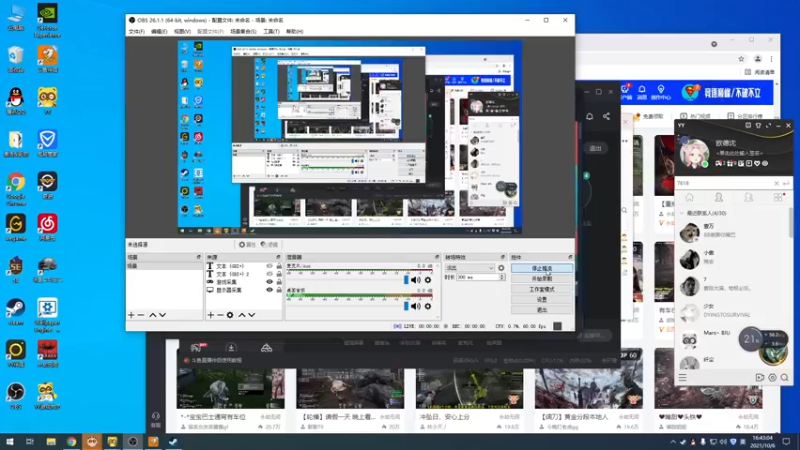Open transition properties gear icon

tap(501, 268)
